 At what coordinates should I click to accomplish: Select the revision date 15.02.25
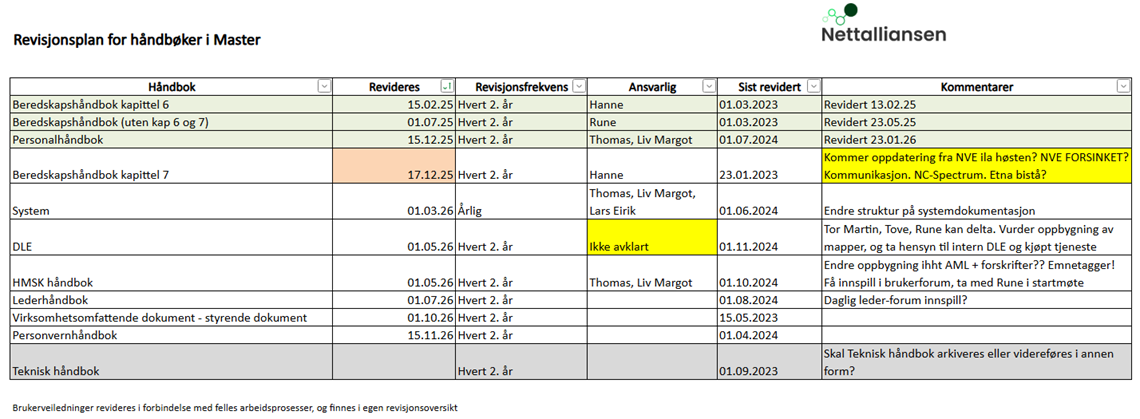(394, 104)
